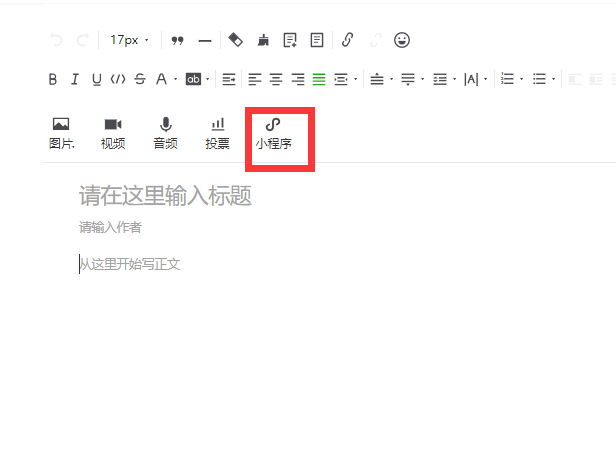The height and width of the screenshot is (459, 616).
Task: Click the line spacing icon
Action: [440, 79]
